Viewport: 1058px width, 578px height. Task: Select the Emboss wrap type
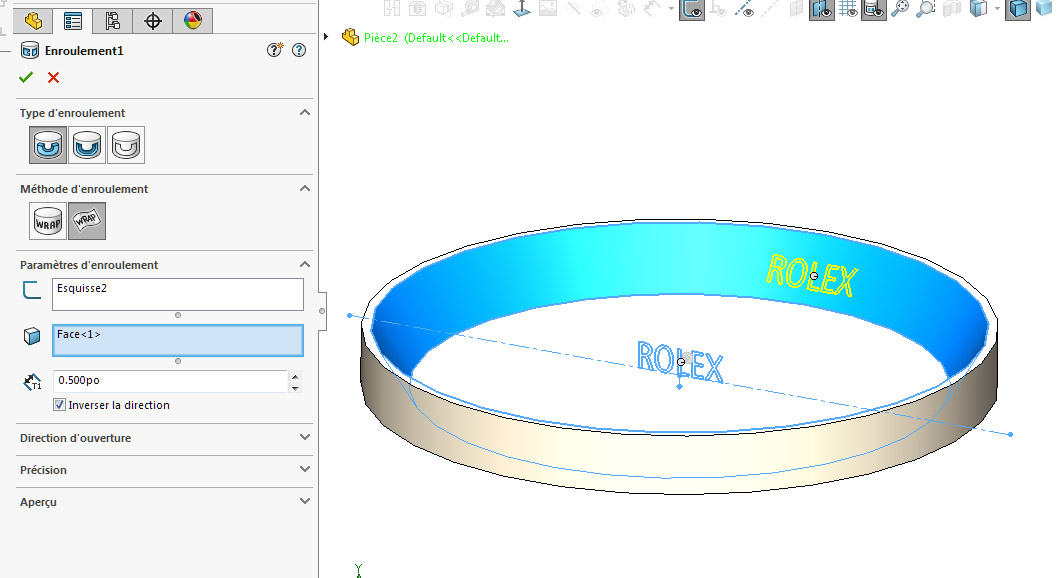click(48, 145)
